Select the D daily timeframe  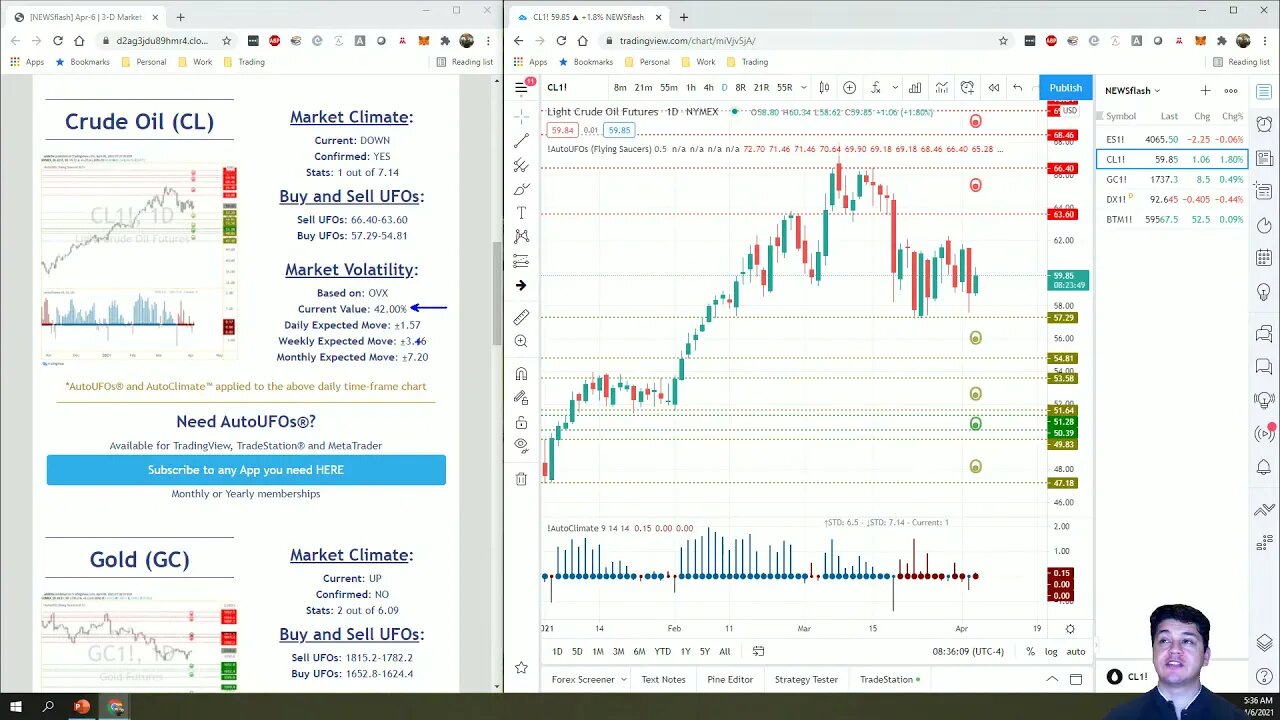(x=724, y=88)
